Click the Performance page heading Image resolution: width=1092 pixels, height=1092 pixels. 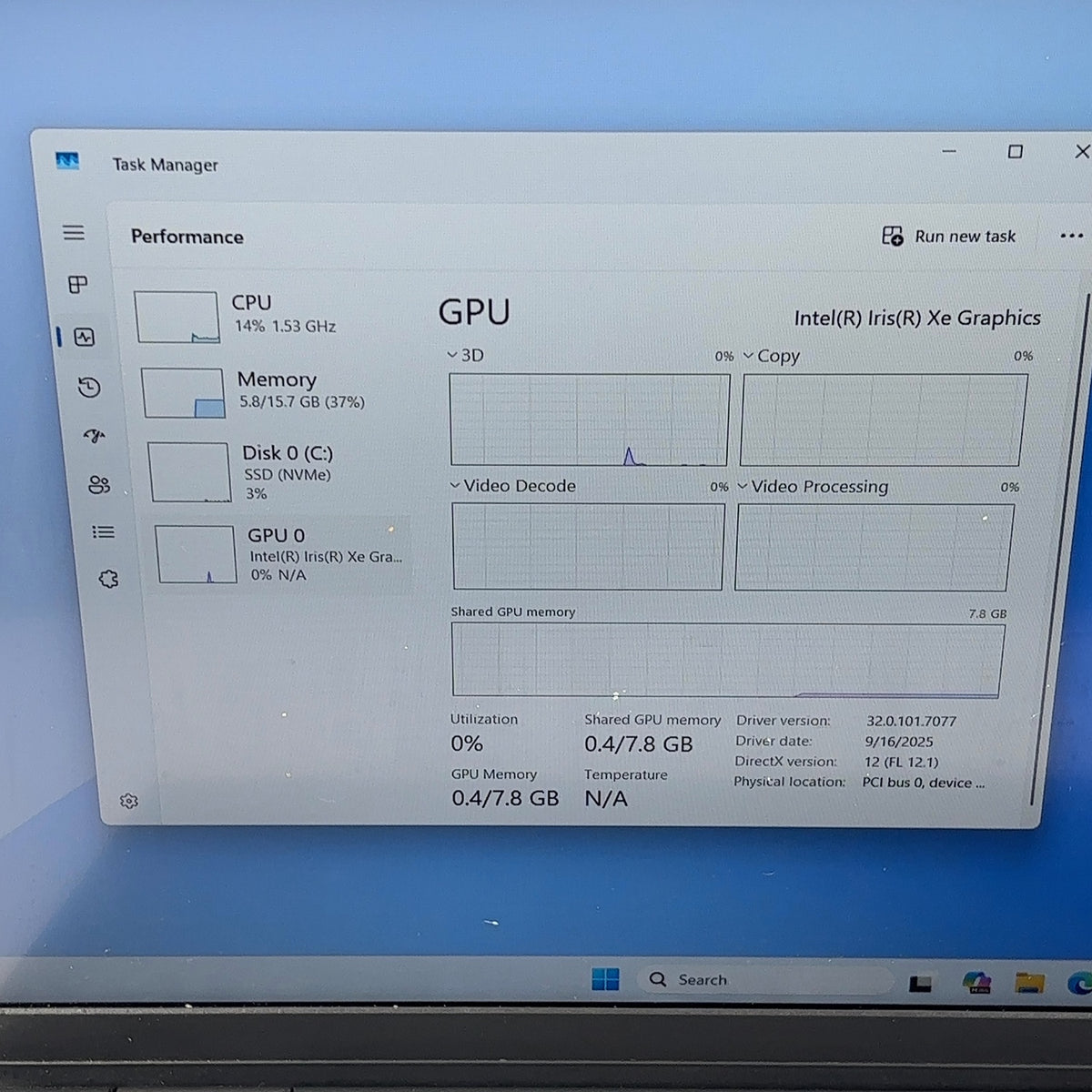pos(187,237)
